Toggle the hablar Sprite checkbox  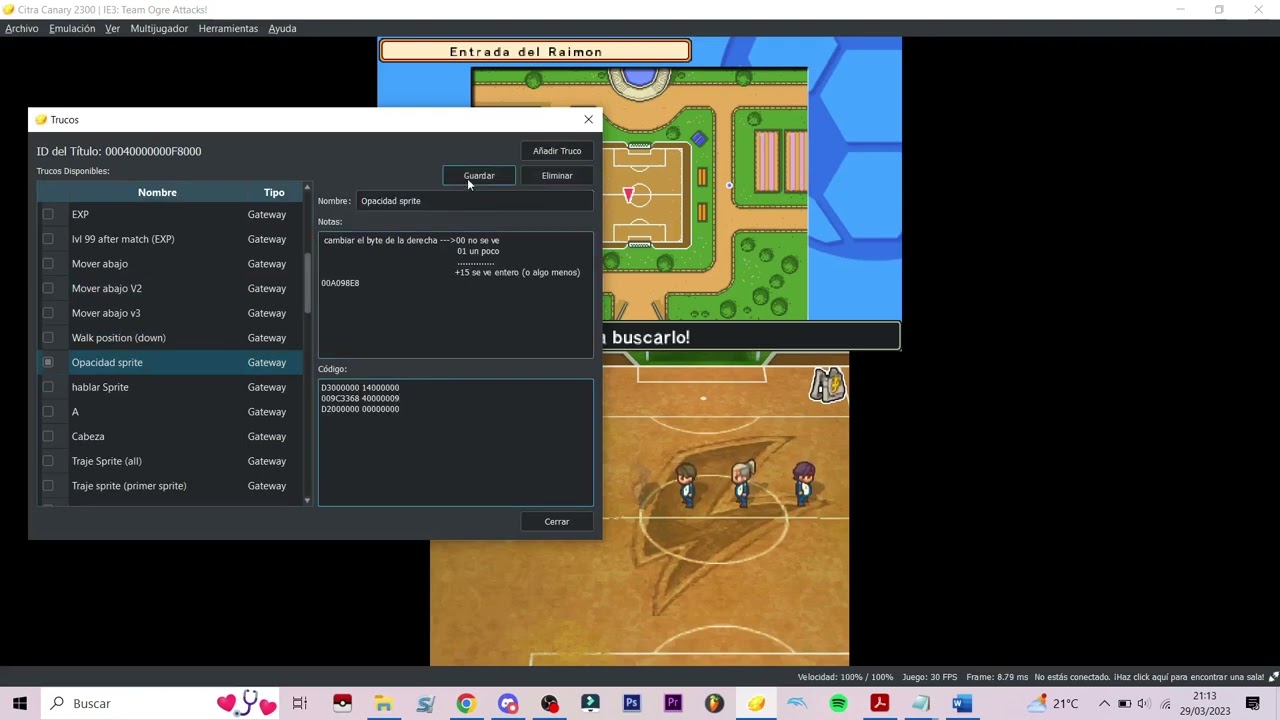pyautogui.click(x=48, y=387)
